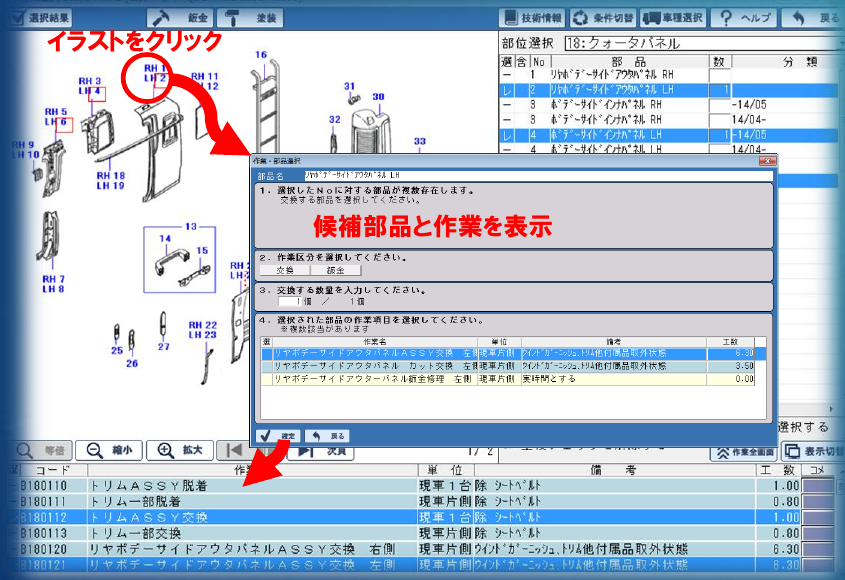
Task: Click the 数 quantity cell of row 2
Action: [719, 90]
